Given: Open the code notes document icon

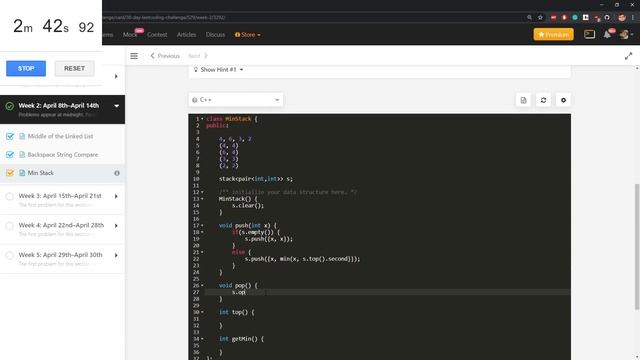Looking at the screenshot, I should pyautogui.click(x=523, y=100).
